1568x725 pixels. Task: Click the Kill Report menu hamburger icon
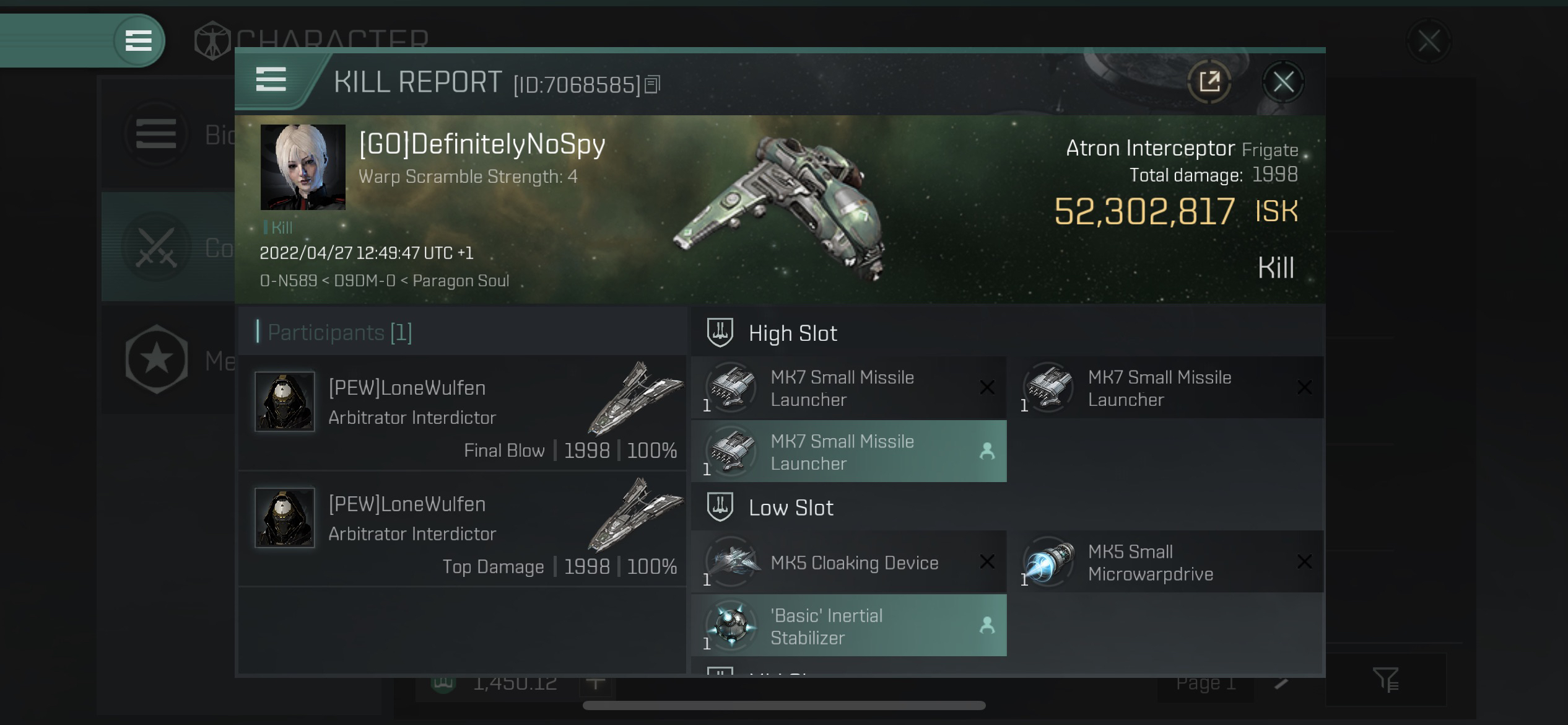pyautogui.click(x=270, y=81)
